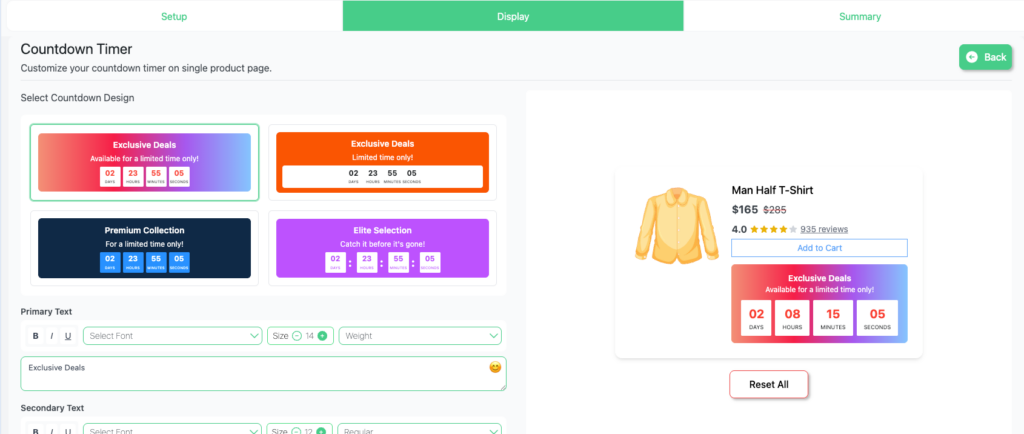
Task: Open Primary Text Select Font dropdown
Action: 172,336
